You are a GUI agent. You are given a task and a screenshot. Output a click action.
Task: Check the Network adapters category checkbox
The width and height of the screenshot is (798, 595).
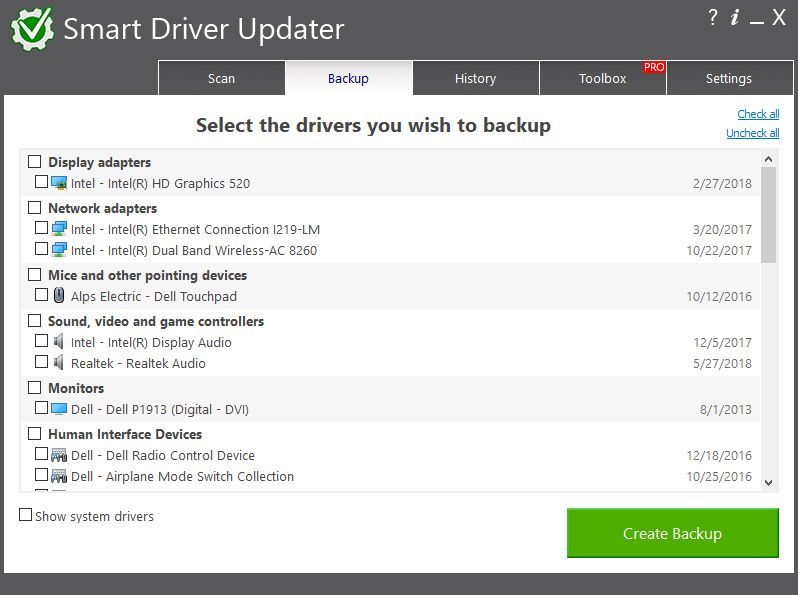coord(35,208)
